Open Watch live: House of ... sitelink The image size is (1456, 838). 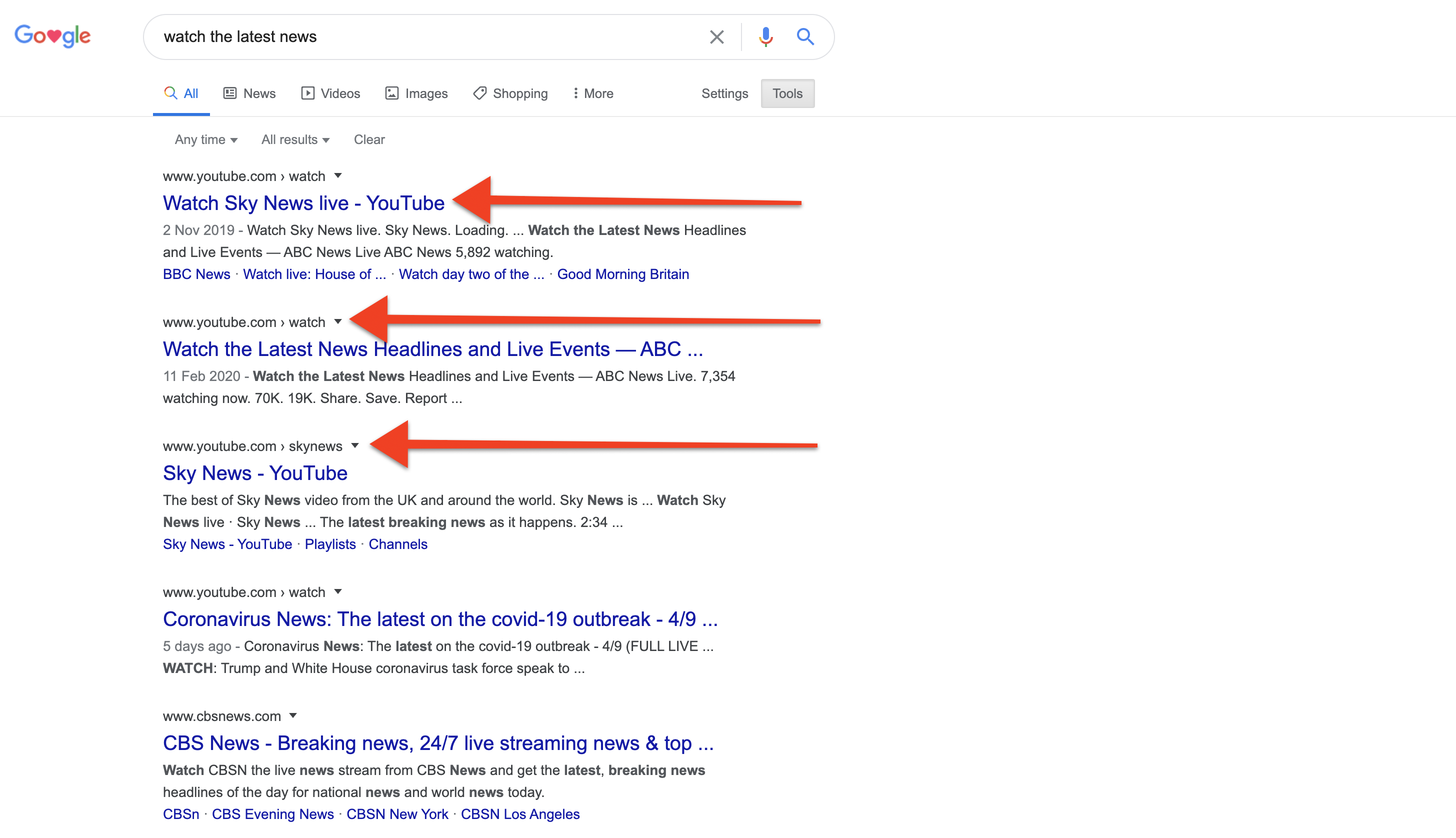[x=314, y=274]
